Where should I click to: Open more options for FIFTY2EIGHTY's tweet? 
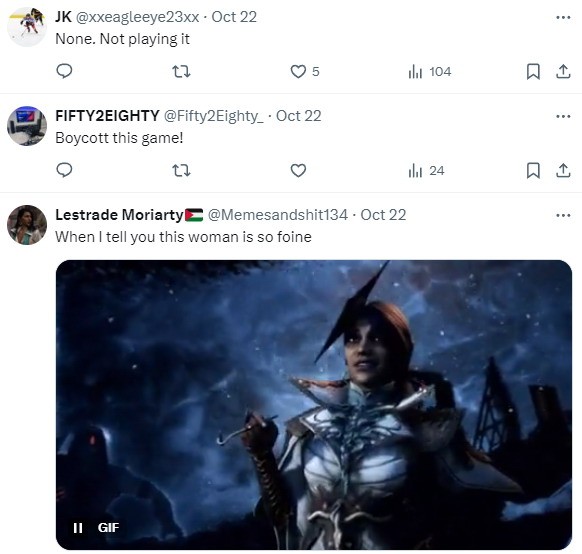click(563, 116)
